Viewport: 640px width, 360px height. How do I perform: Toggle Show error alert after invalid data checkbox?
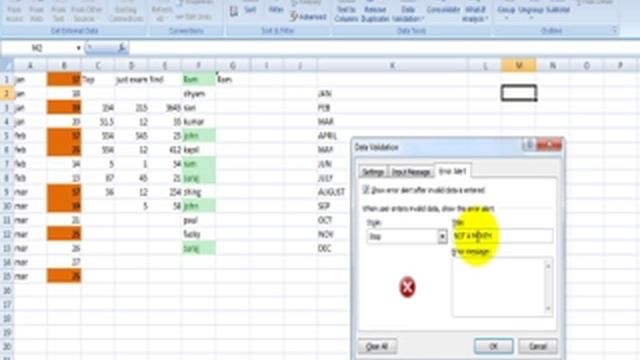tap(366, 190)
